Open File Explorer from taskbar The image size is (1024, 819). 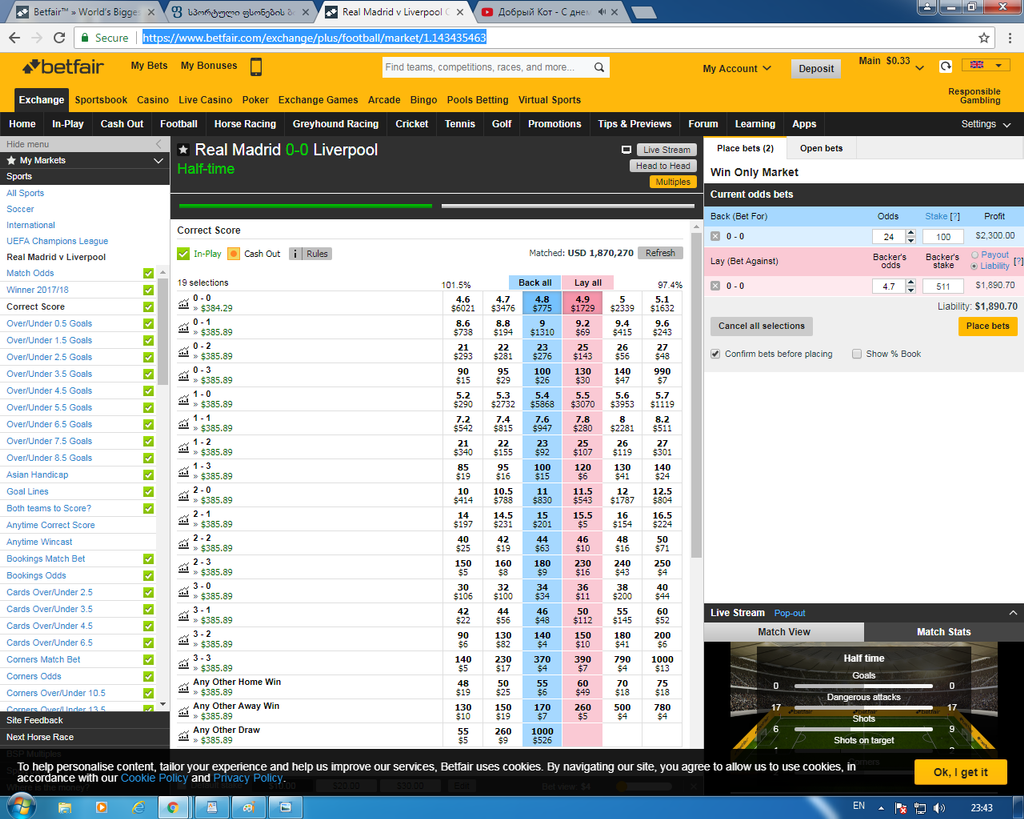pyautogui.click(x=65, y=808)
